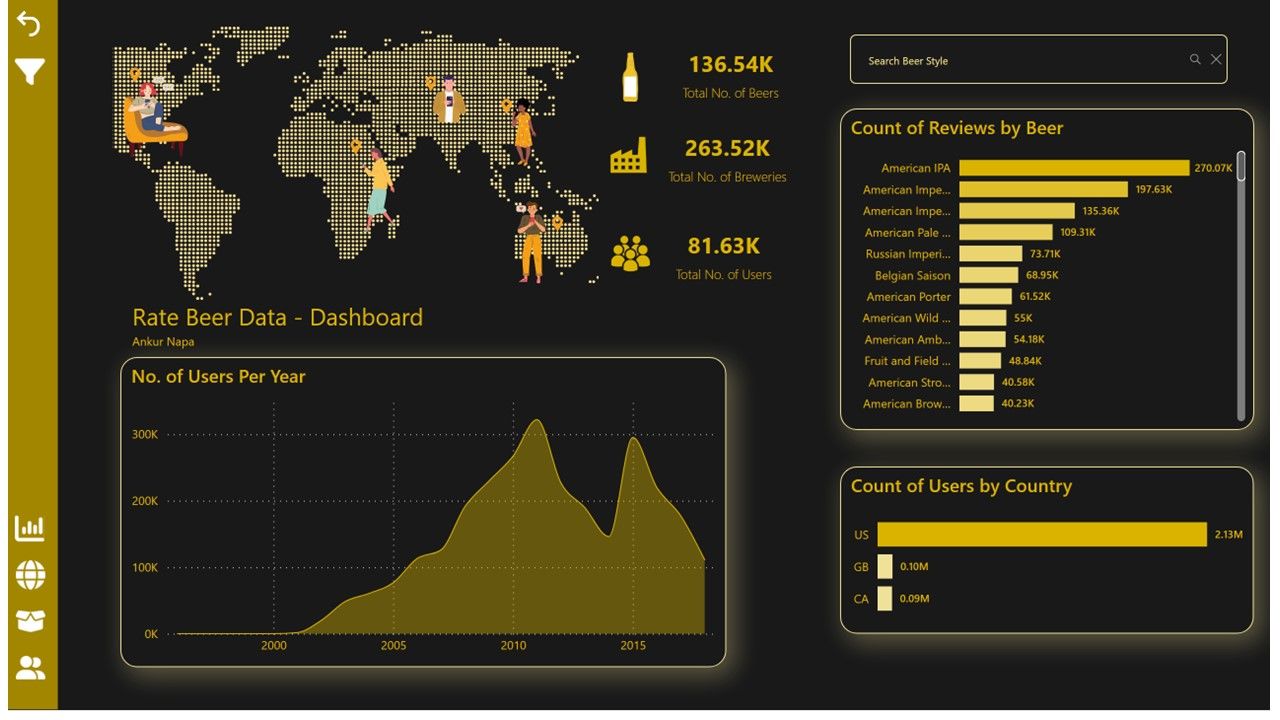Click the 2015 label on the year axis
This screenshot has width=1280, height=720.
click(x=633, y=646)
